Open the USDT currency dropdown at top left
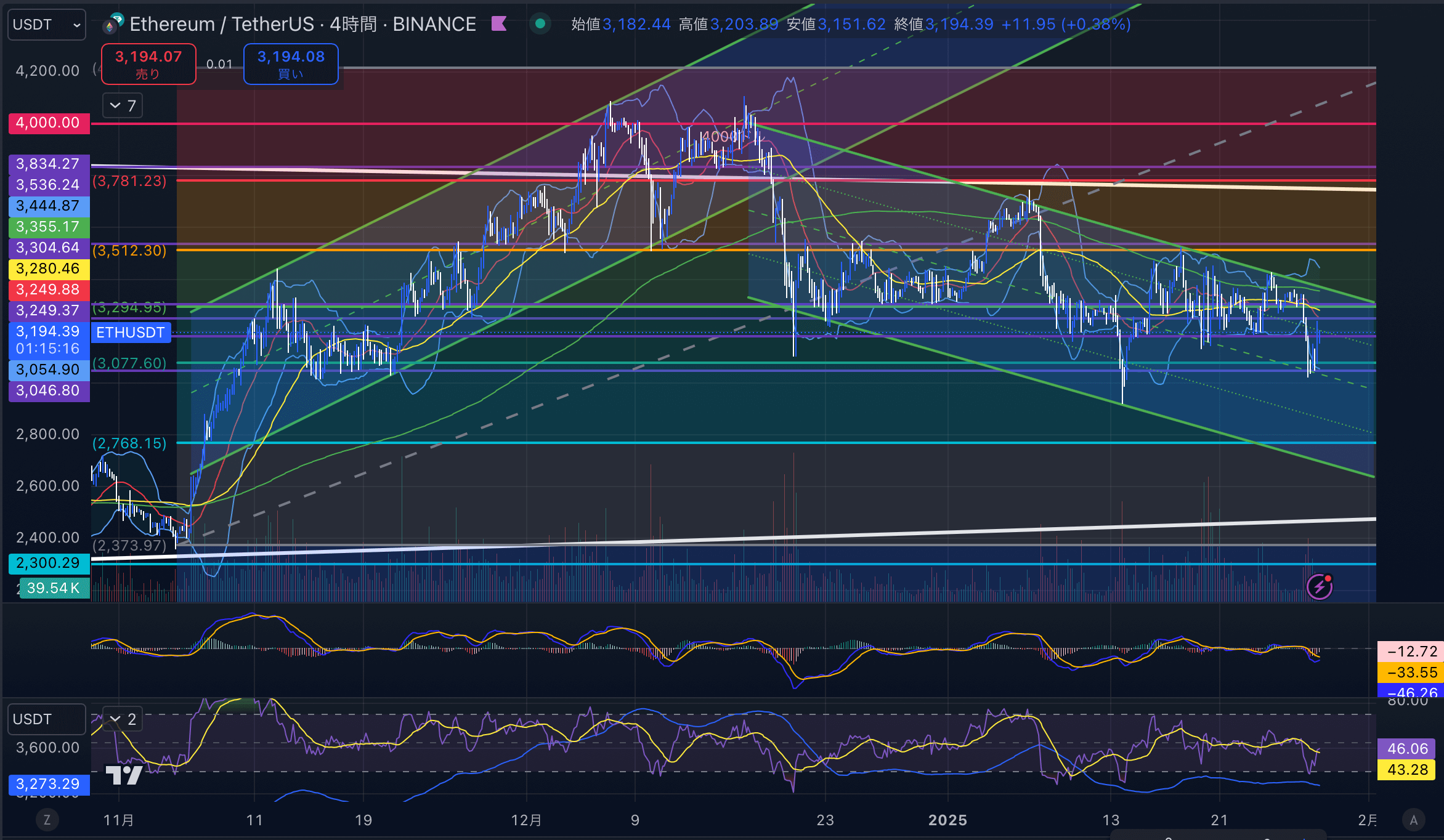 click(x=46, y=25)
